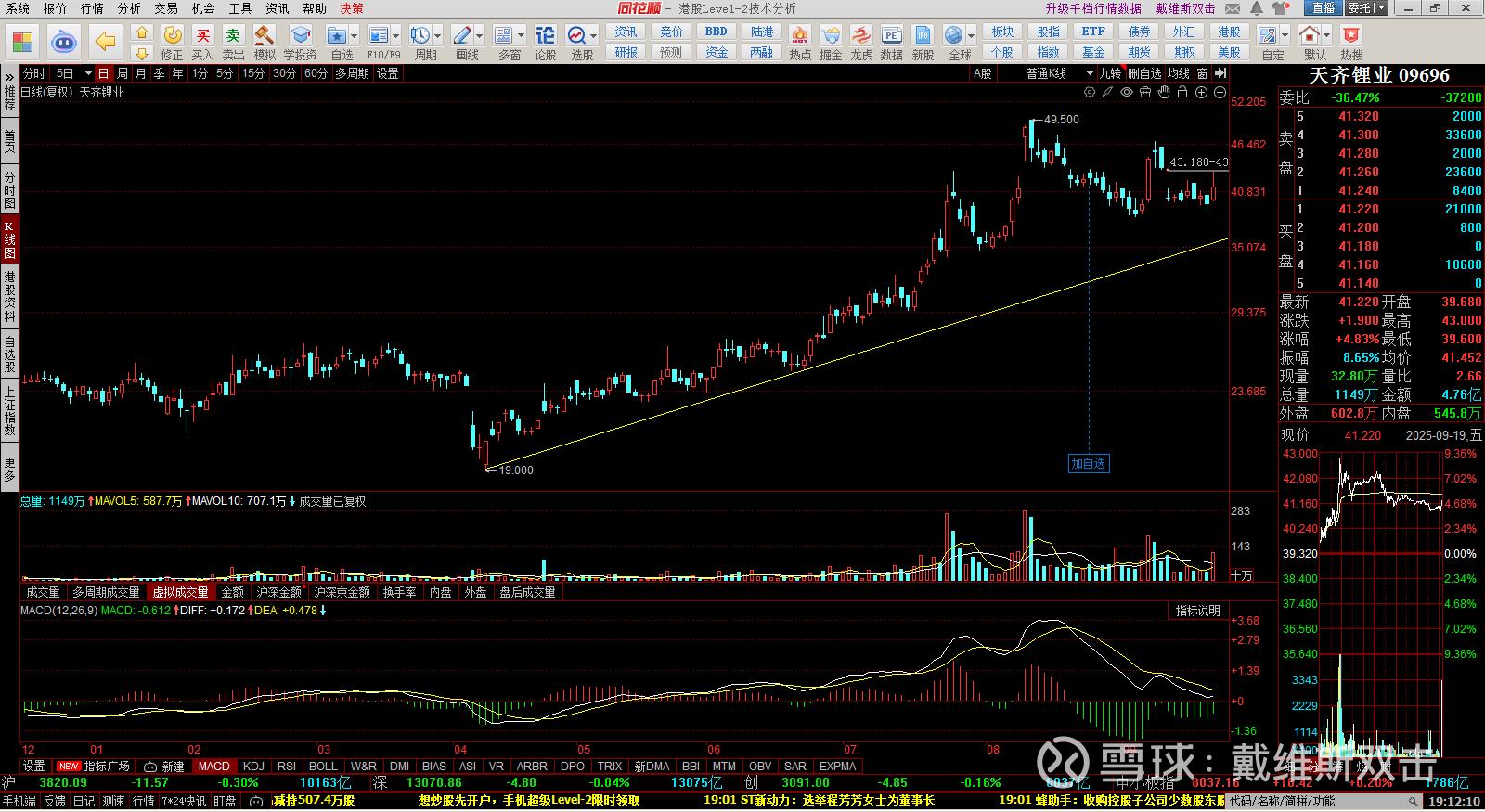Click the 买入 (buy) toolbar icon

(202, 42)
